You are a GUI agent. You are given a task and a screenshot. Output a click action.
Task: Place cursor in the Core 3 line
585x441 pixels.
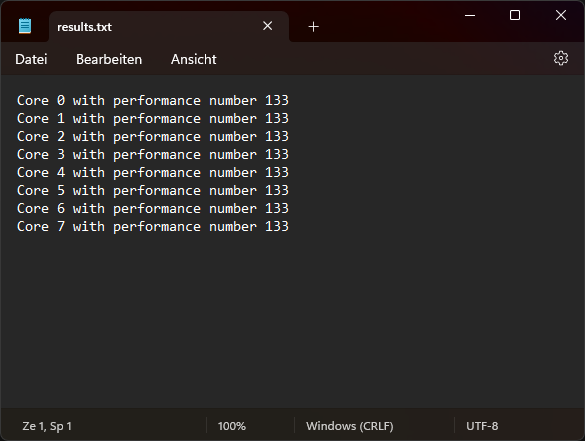click(x=153, y=154)
